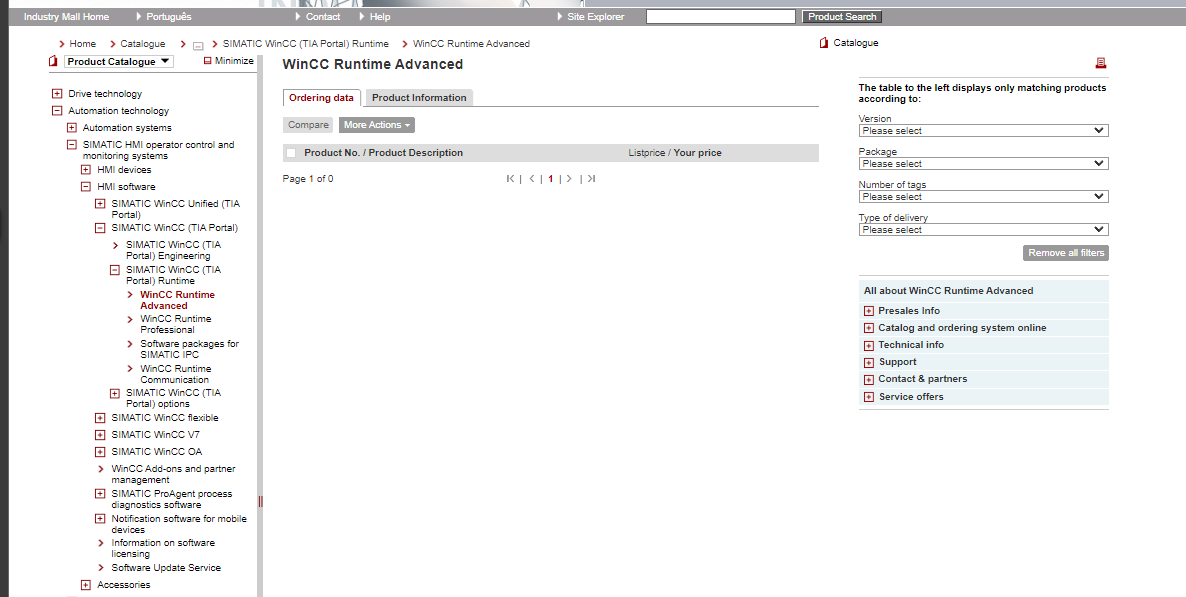Open Site Explorer menu link
Image resolution: width=1186 pixels, height=597 pixels.
[x=596, y=17]
